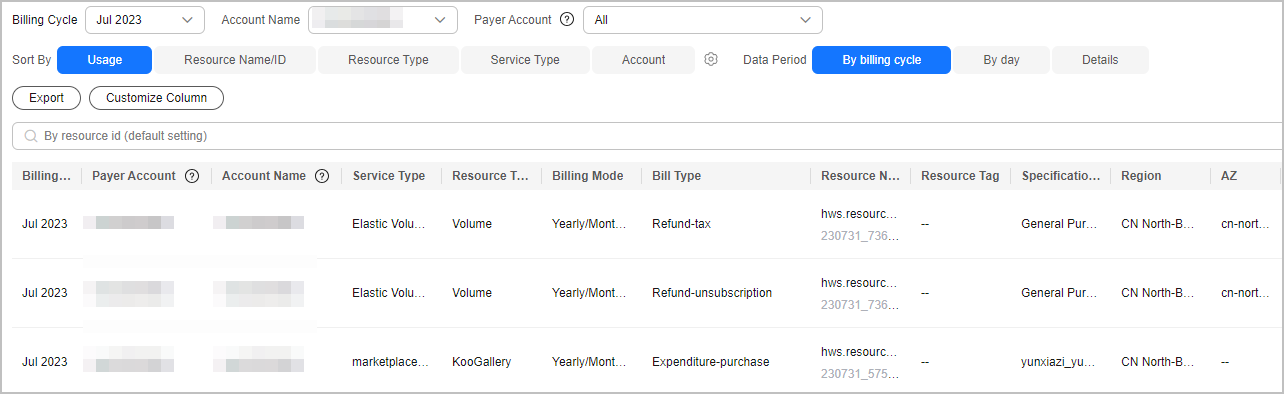Focus the resource id search field
1284x394 pixels.
pyautogui.click(x=647, y=135)
